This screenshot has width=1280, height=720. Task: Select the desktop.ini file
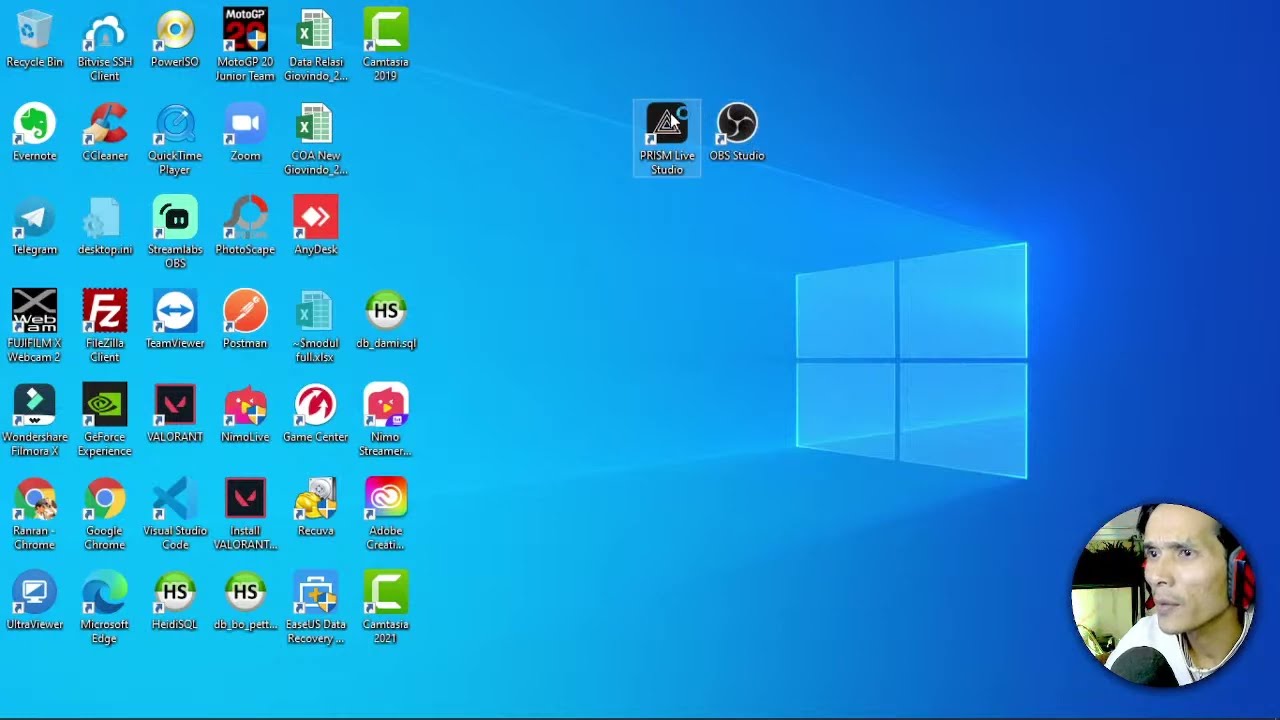105,228
